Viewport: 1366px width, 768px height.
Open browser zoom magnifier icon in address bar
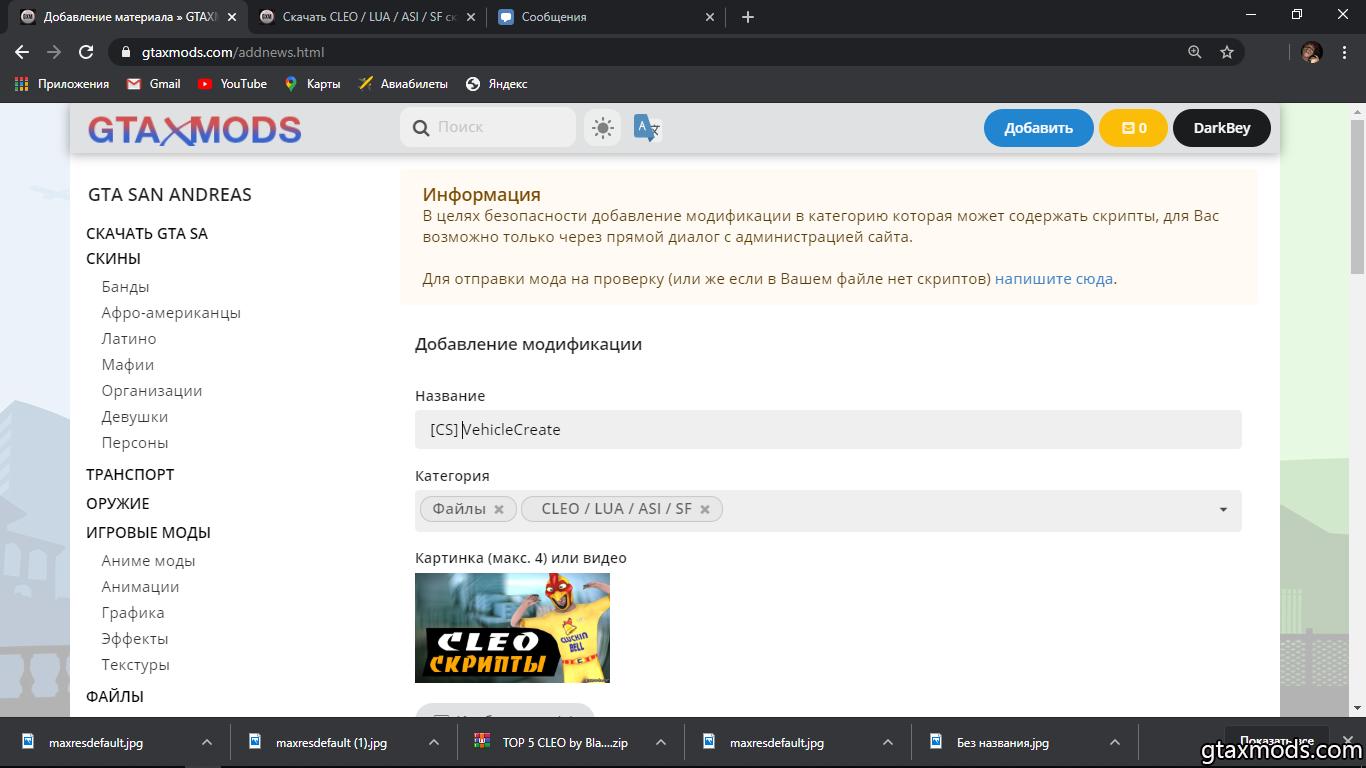(x=1194, y=52)
